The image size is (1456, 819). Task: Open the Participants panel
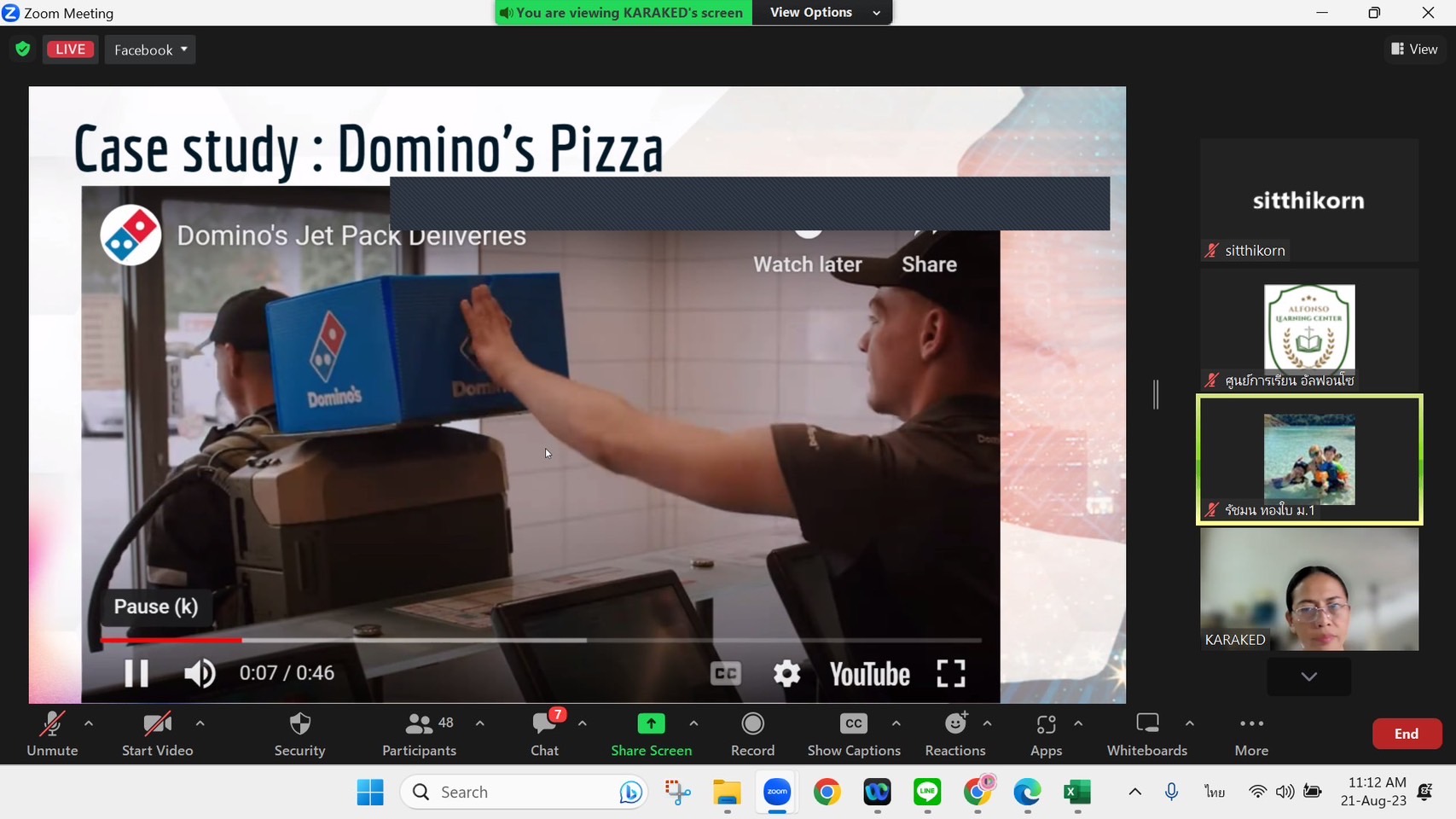[419, 734]
